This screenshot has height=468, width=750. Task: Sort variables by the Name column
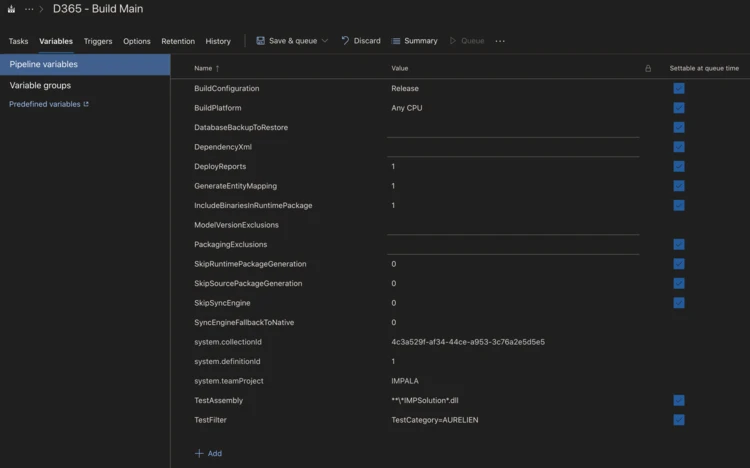(203, 68)
